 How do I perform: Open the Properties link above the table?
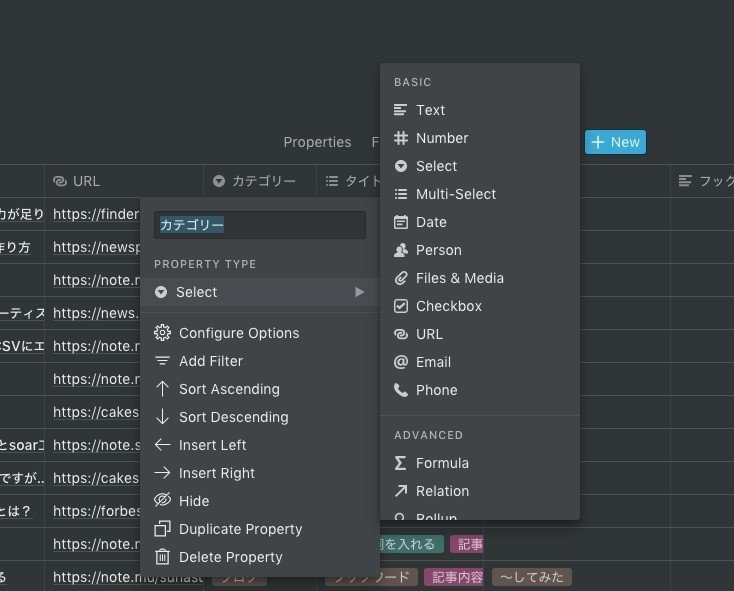[317, 142]
